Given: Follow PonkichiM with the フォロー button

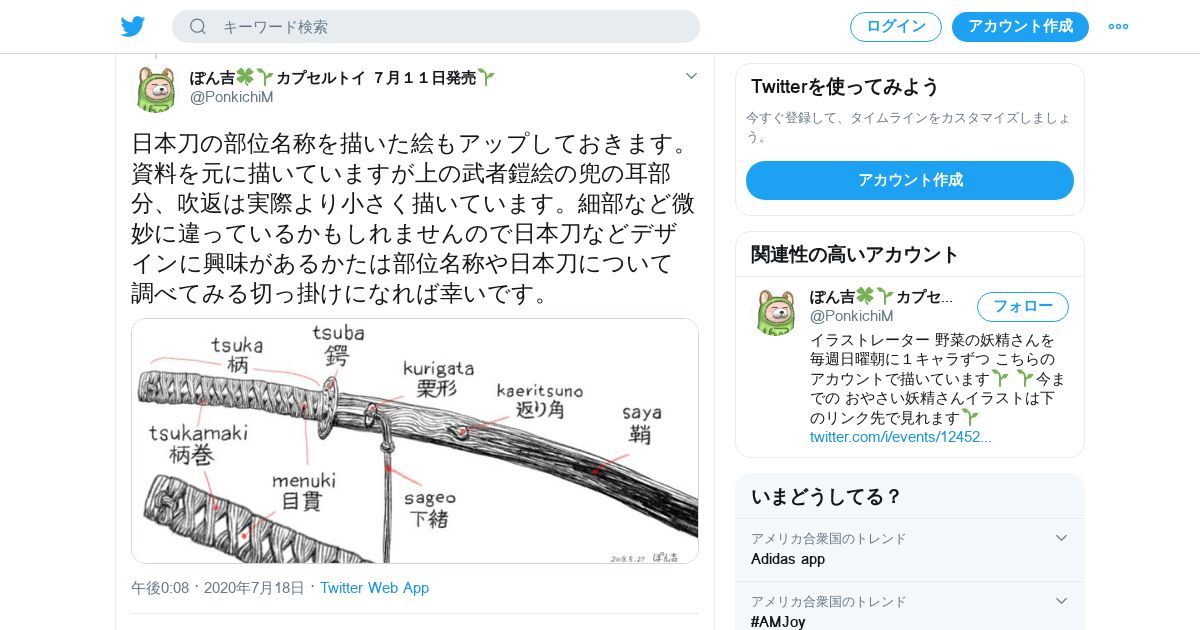Looking at the screenshot, I should [x=1023, y=306].
